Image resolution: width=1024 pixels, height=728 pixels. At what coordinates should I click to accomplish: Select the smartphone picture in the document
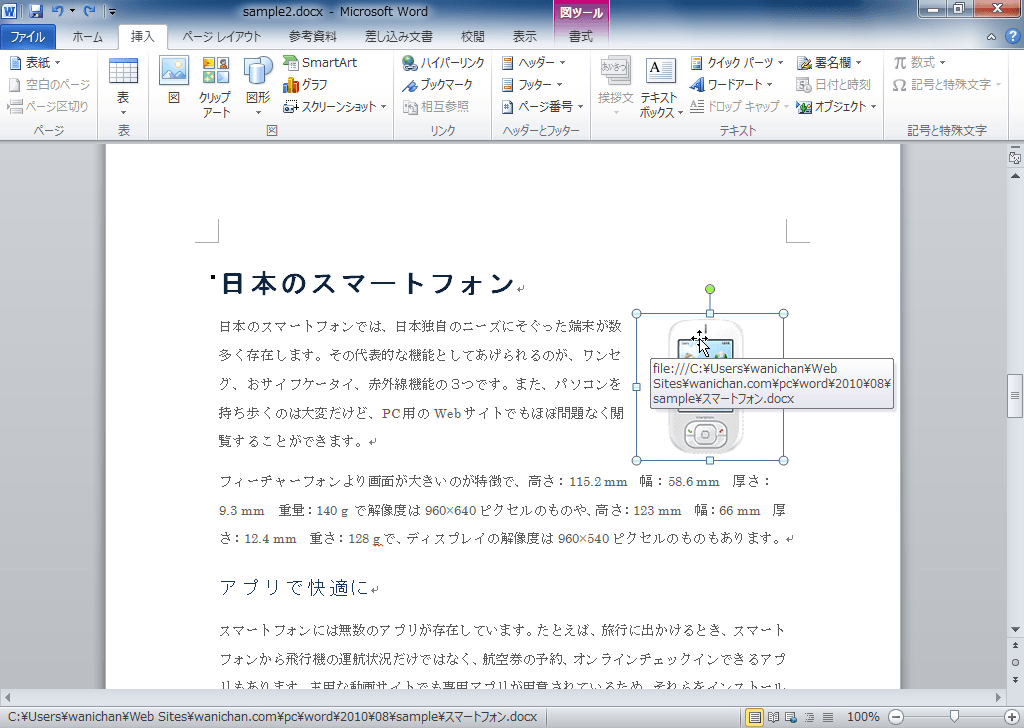710,387
